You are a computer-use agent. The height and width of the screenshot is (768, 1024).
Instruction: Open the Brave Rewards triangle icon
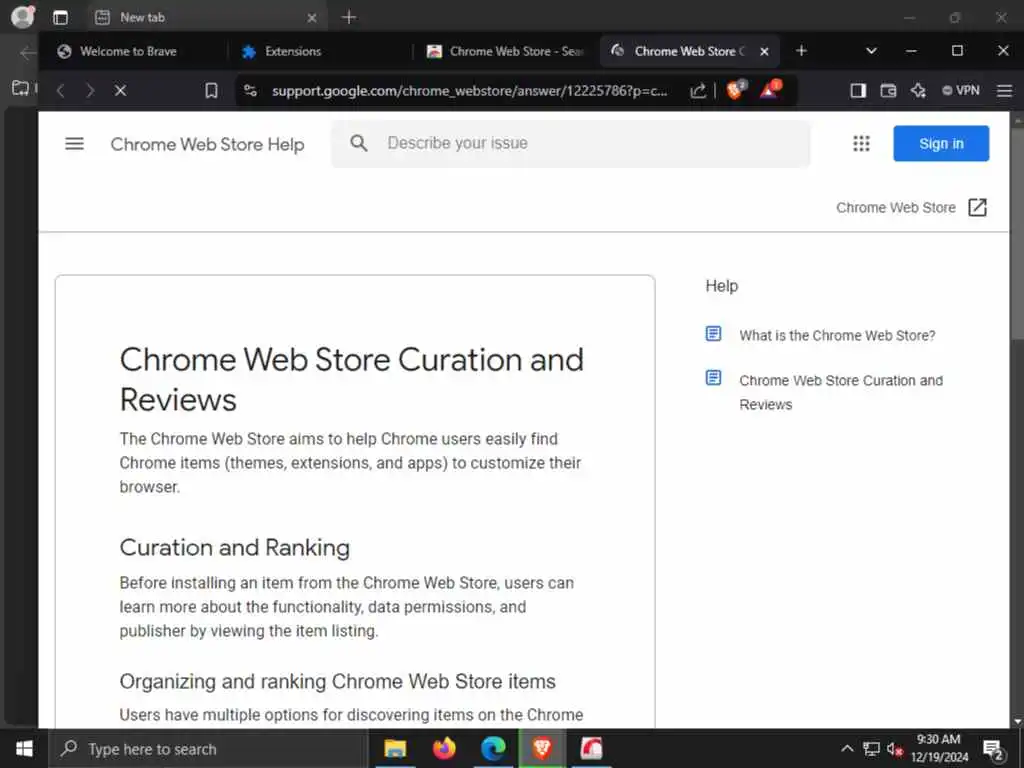770,89
